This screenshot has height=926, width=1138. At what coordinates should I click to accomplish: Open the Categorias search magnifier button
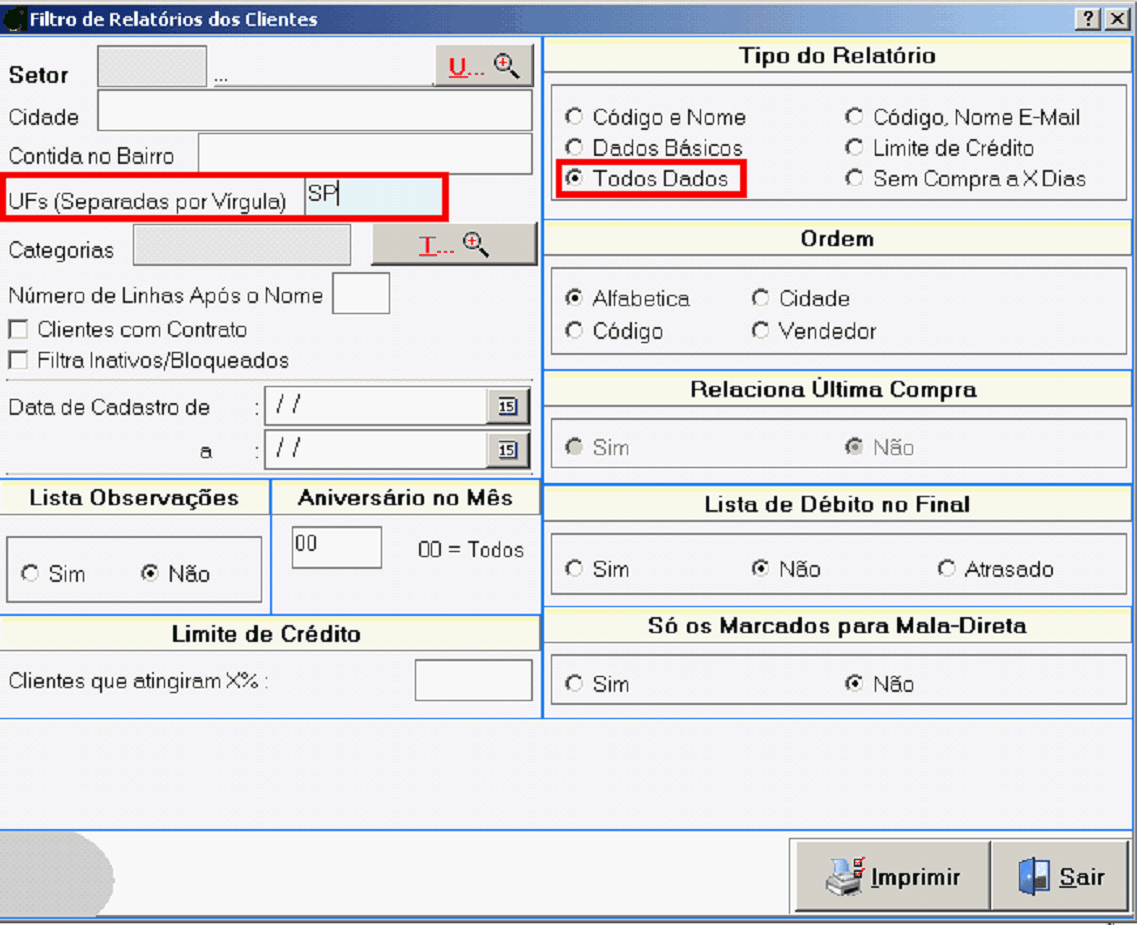click(x=454, y=245)
